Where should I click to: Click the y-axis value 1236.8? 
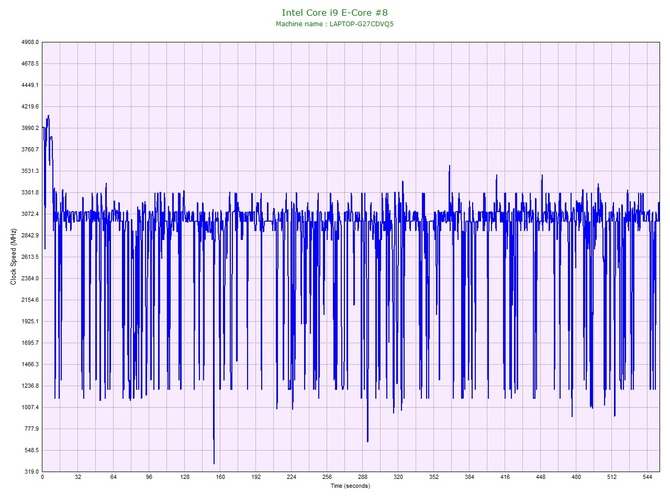30,385
